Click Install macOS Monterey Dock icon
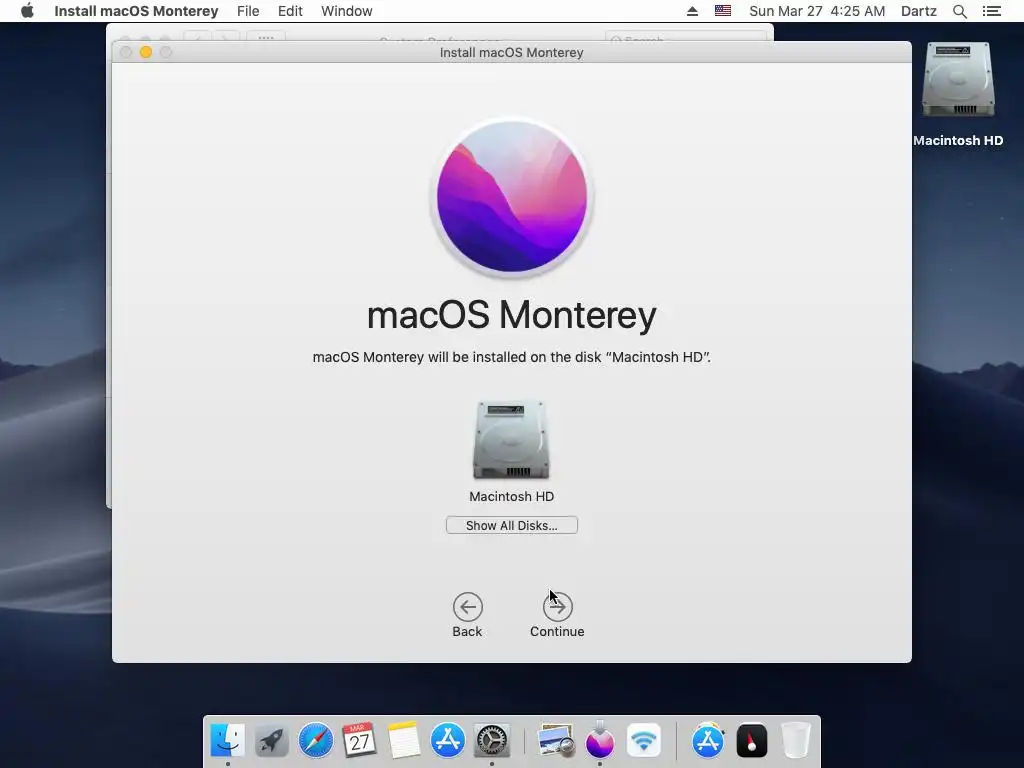1024x768 pixels. (x=600, y=741)
